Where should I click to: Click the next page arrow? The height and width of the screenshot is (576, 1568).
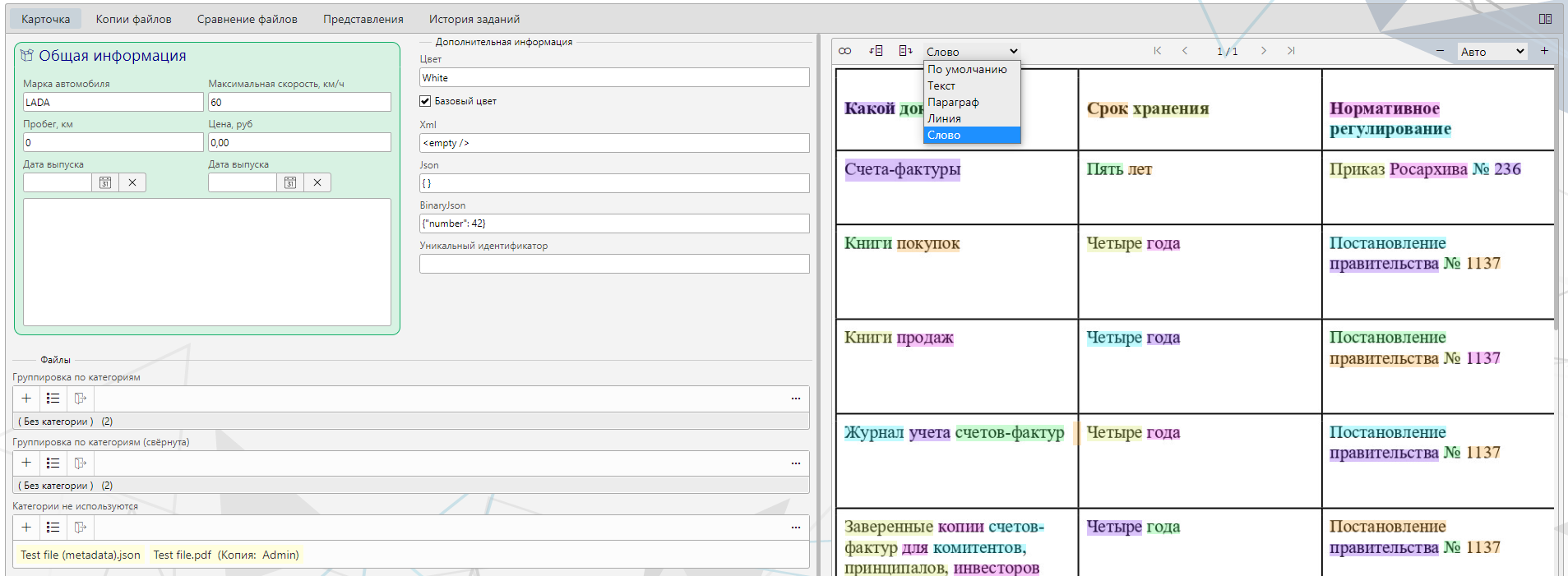pos(1264,51)
